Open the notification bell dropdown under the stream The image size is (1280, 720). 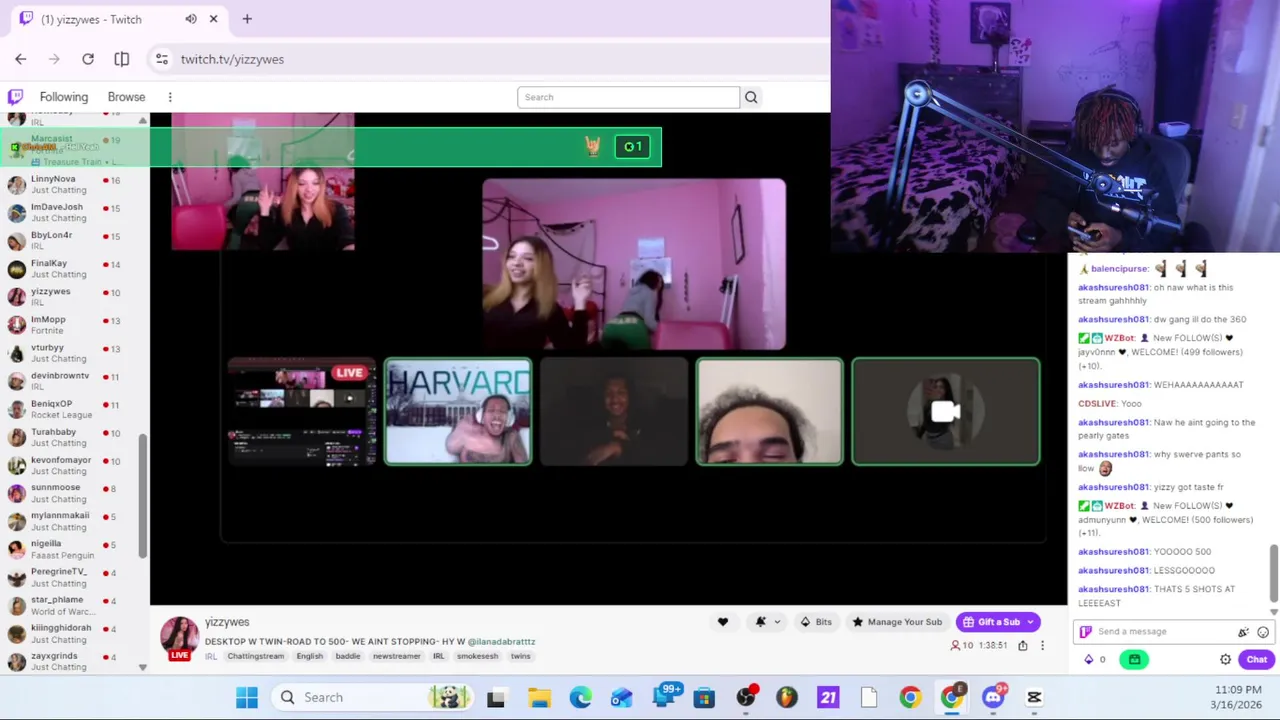766,622
